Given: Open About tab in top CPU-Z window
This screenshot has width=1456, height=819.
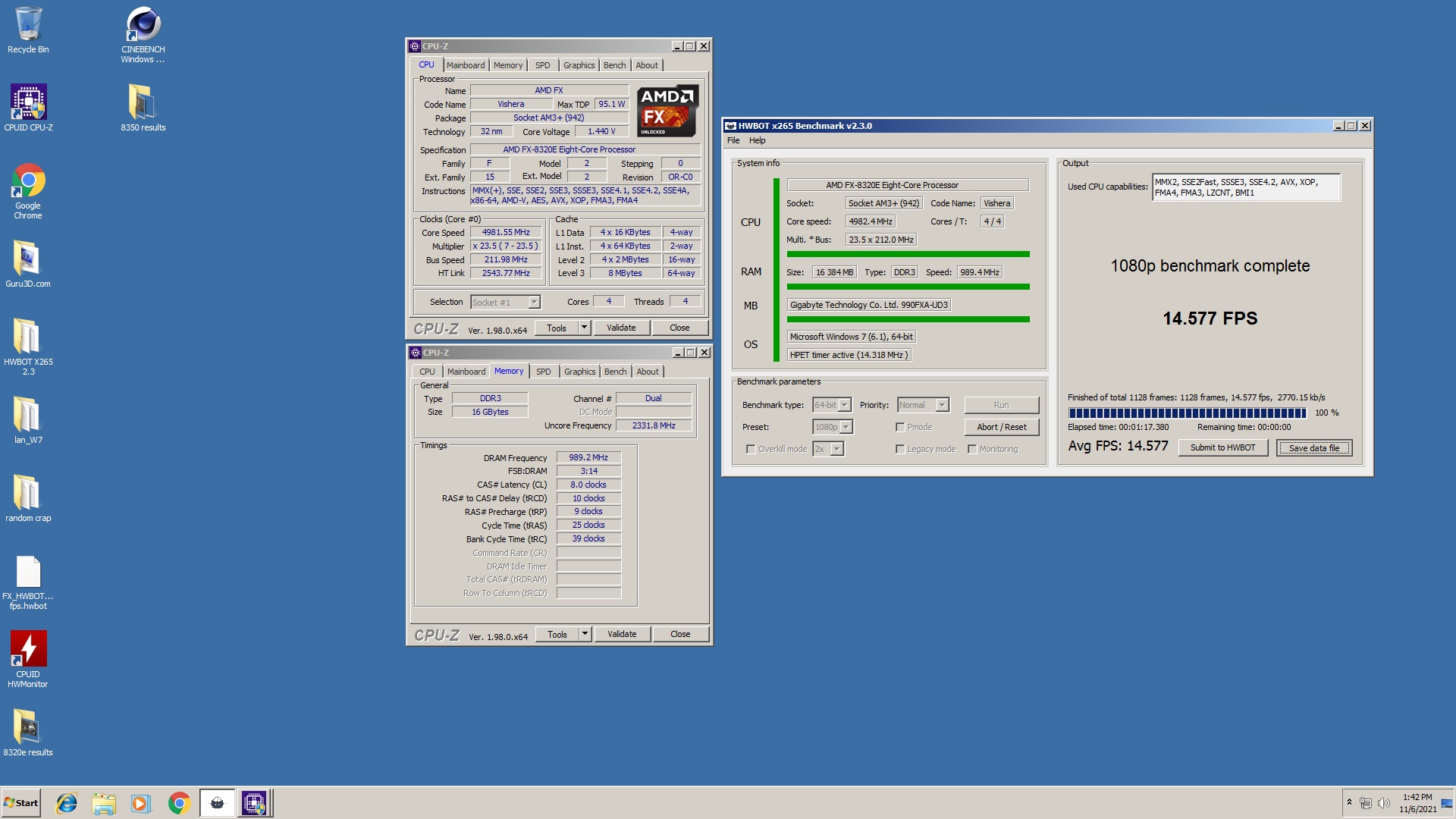Looking at the screenshot, I should pyautogui.click(x=647, y=65).
